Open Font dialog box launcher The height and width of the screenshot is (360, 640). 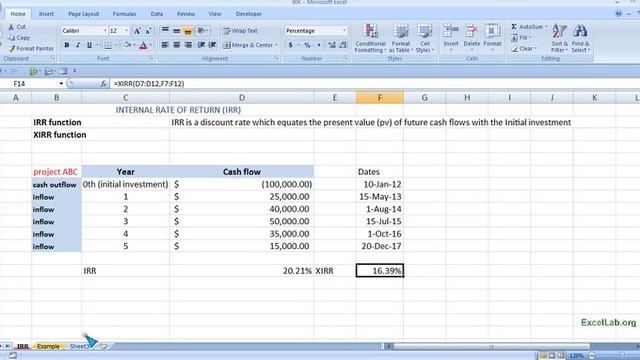(151, 59)
